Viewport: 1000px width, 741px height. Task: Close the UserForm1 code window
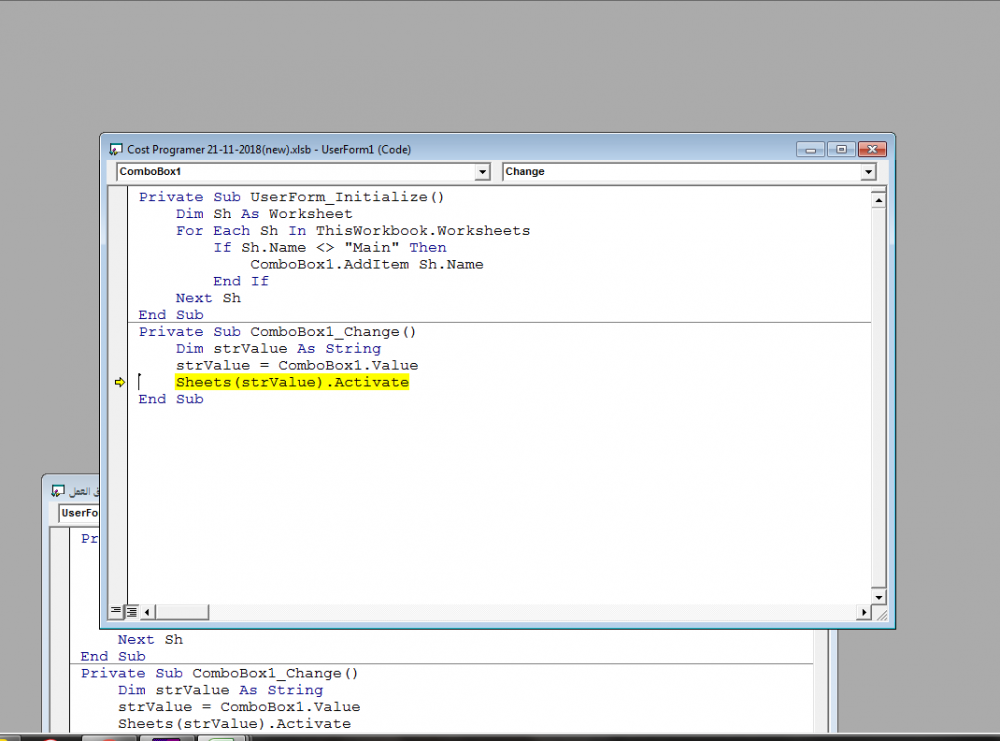872,149
